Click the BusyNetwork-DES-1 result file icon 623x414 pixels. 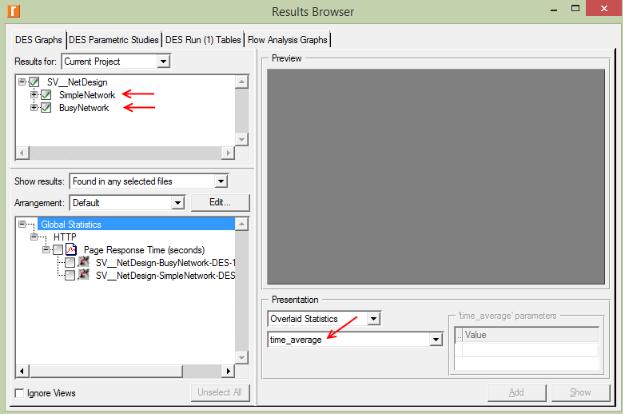[x=83, y=262]
